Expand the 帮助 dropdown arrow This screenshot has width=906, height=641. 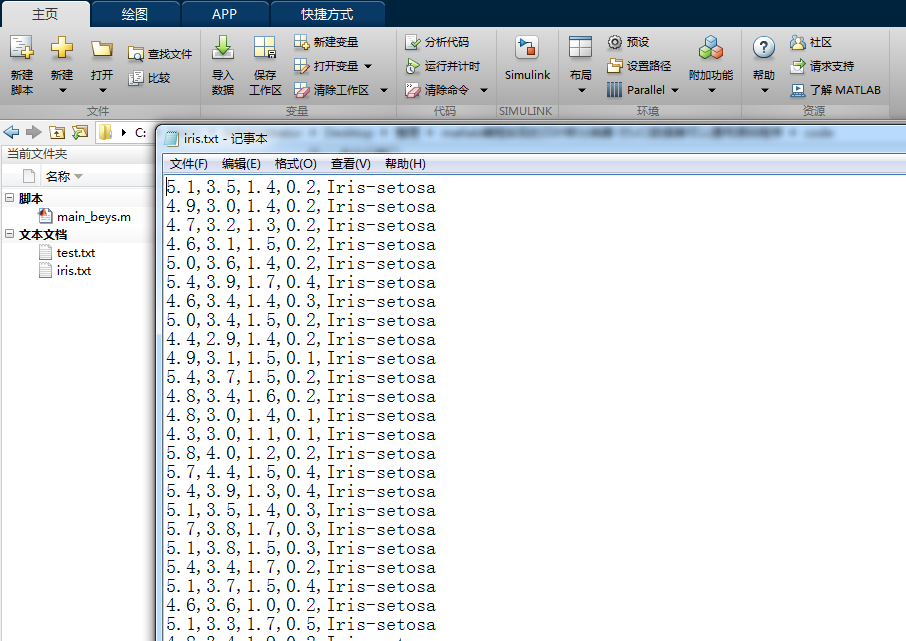764,91
